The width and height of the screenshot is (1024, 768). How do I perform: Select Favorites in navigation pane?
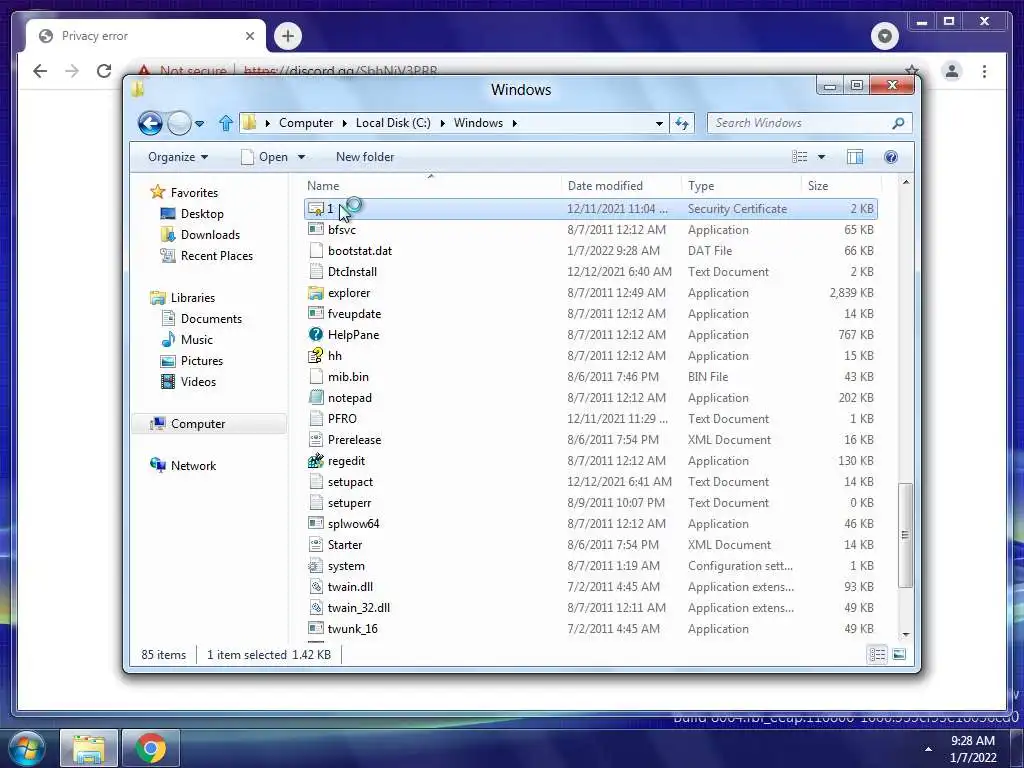pos(194,193)
